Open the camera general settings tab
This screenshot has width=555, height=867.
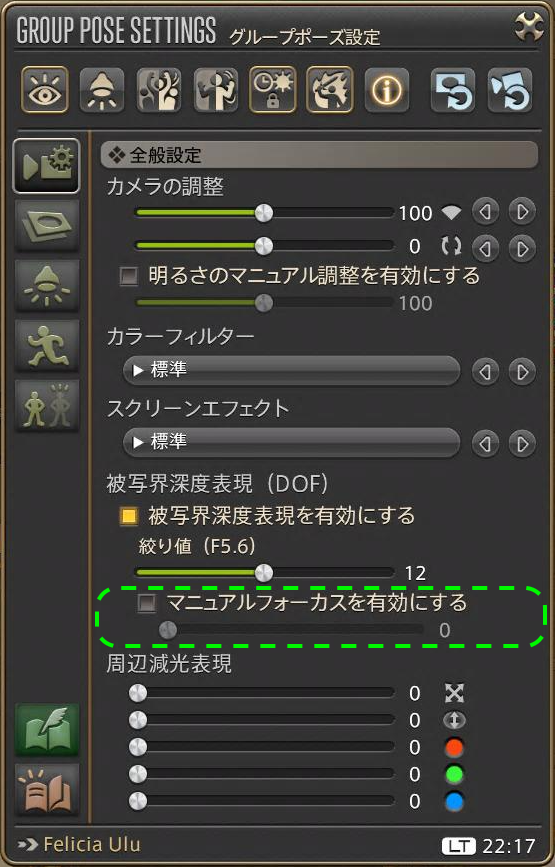click(46, 166)
